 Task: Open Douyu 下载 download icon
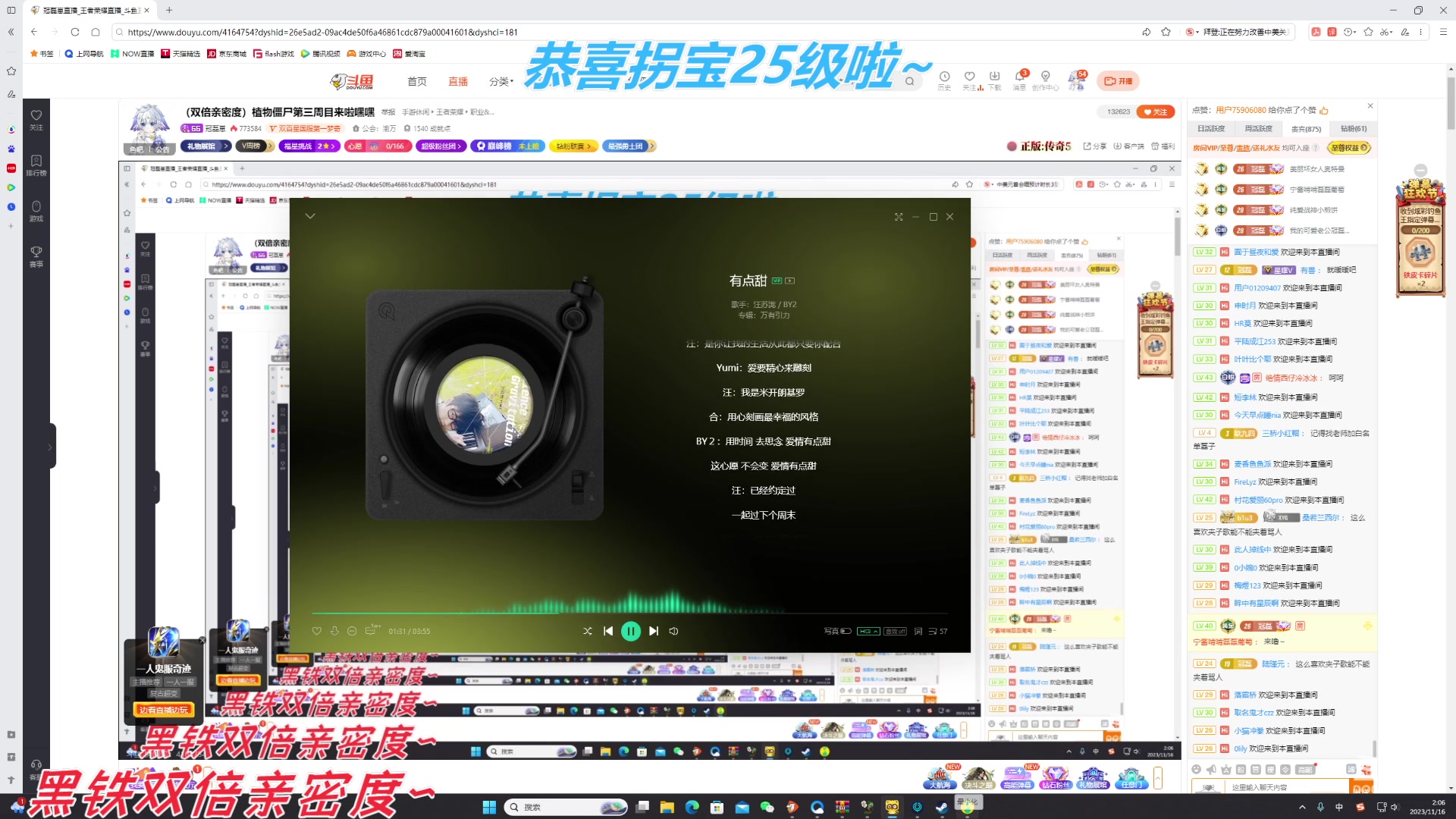995,80
